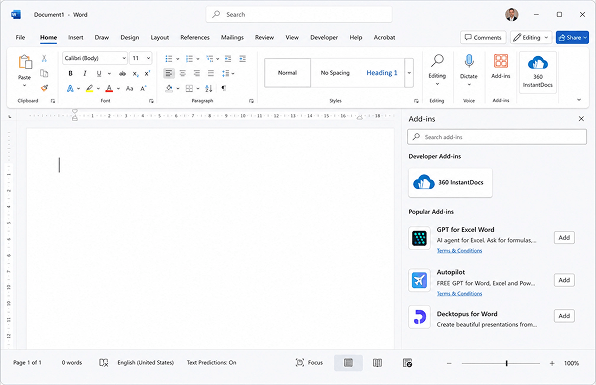Close the Add-ins pane

(581, 119)
